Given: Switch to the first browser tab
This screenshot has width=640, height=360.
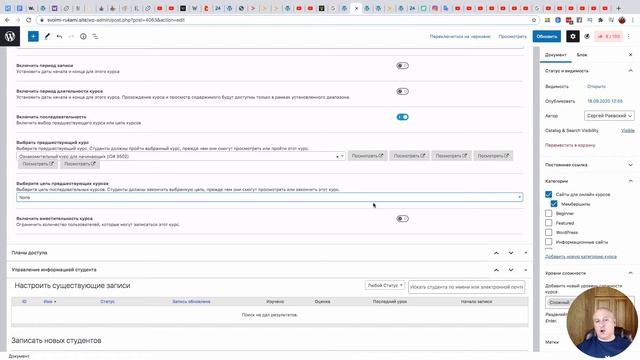Looking at the screenshot, I should 8,8.
